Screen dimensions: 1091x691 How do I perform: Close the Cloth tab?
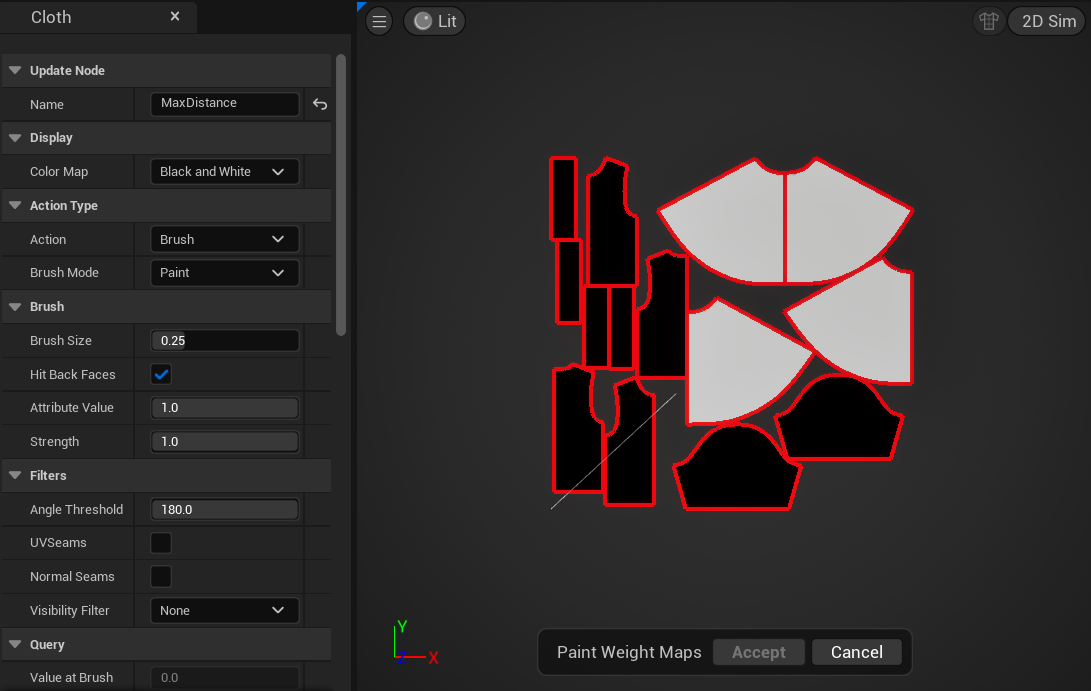click(x=175, y=17)
